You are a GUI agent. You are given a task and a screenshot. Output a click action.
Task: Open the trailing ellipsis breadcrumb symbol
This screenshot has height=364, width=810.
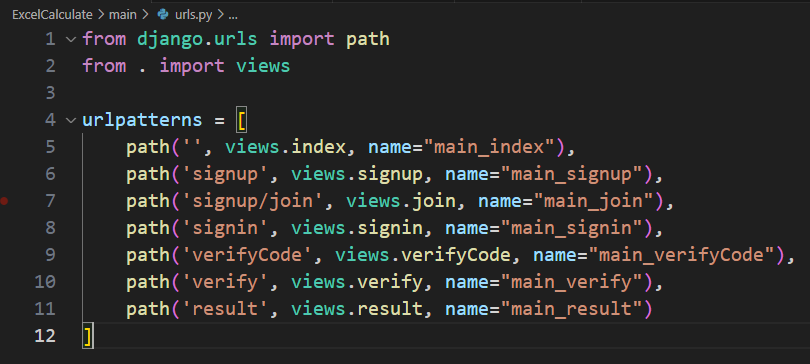pos(232,15)
